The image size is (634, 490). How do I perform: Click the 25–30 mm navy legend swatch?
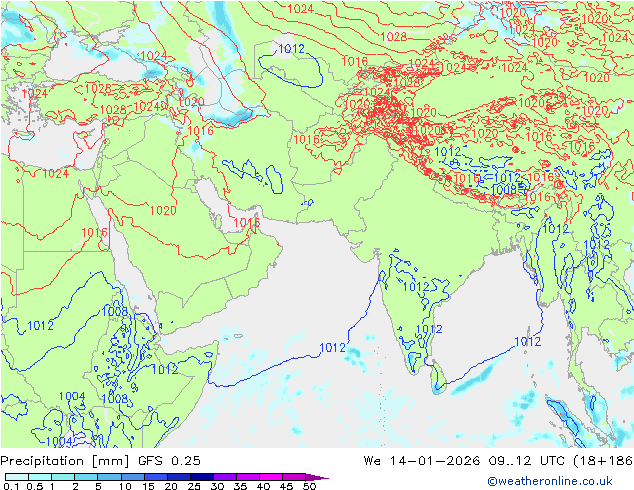click(201, 477)
